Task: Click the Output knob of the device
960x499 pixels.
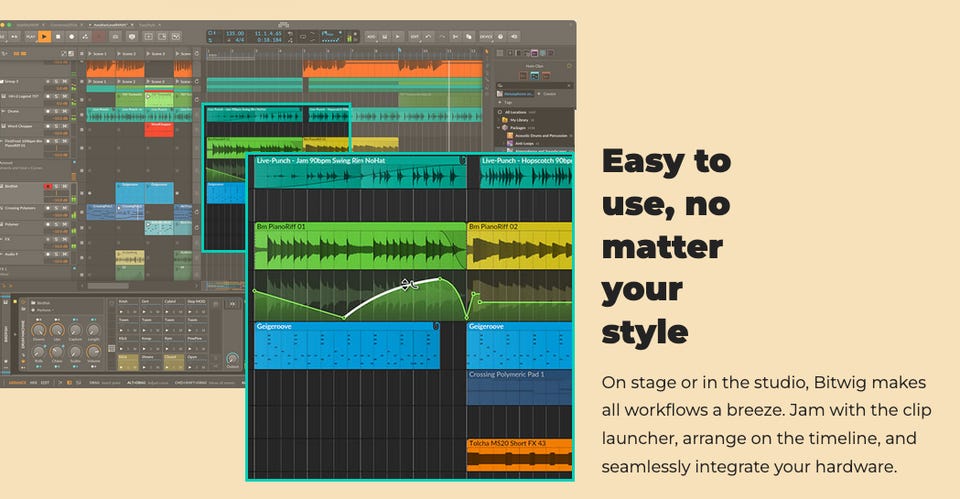Action: [x=233, y=358]
